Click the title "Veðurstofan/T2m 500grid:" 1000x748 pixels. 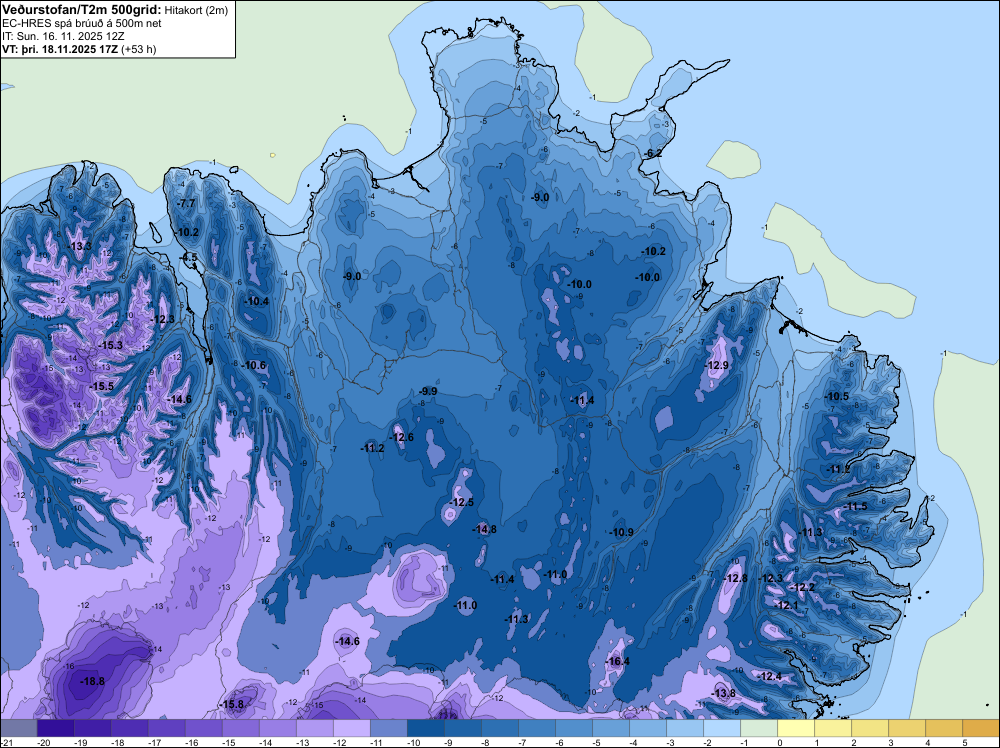tap(82, 10)
